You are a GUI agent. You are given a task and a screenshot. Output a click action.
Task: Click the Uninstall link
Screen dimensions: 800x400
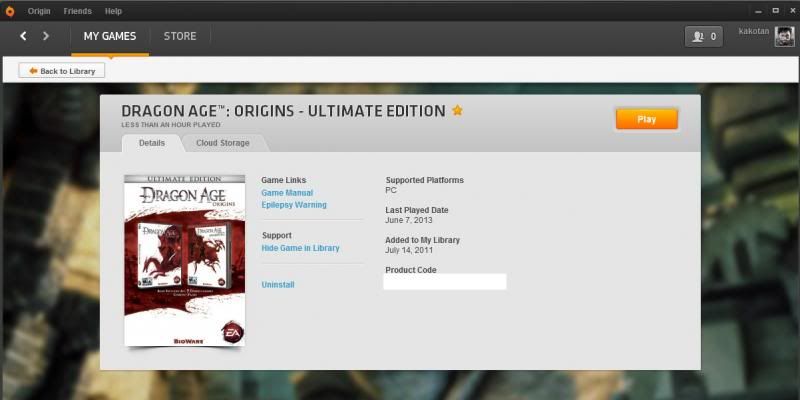pos(277,285)
